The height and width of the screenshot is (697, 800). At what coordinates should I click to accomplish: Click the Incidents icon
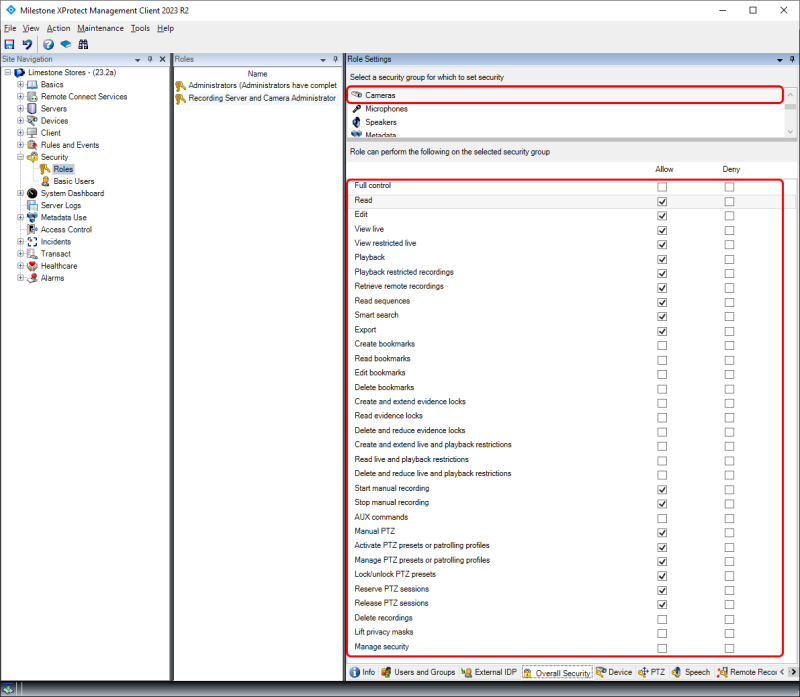coord(32,242)
